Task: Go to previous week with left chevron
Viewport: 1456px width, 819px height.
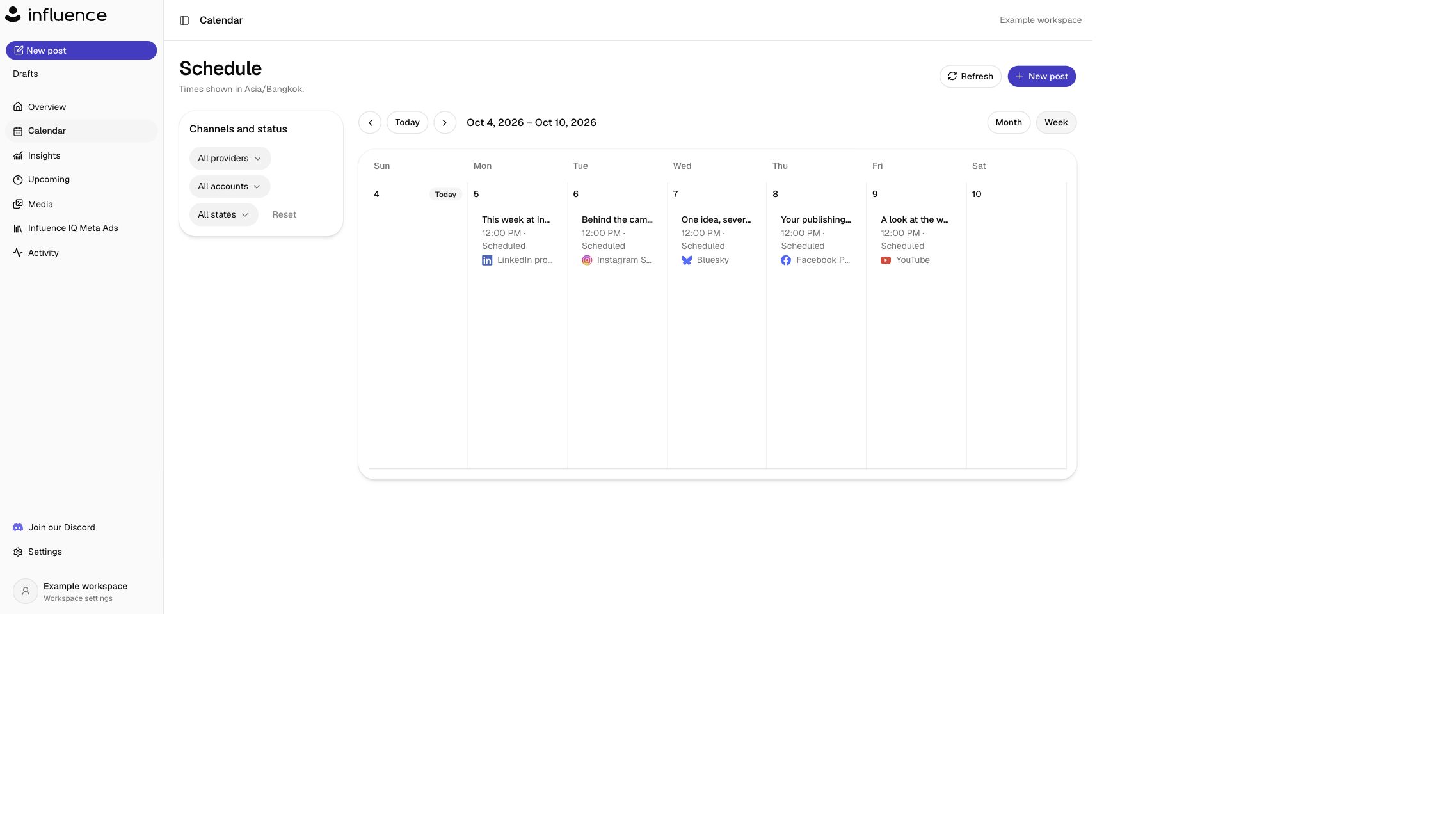Action: click(370, 122)
